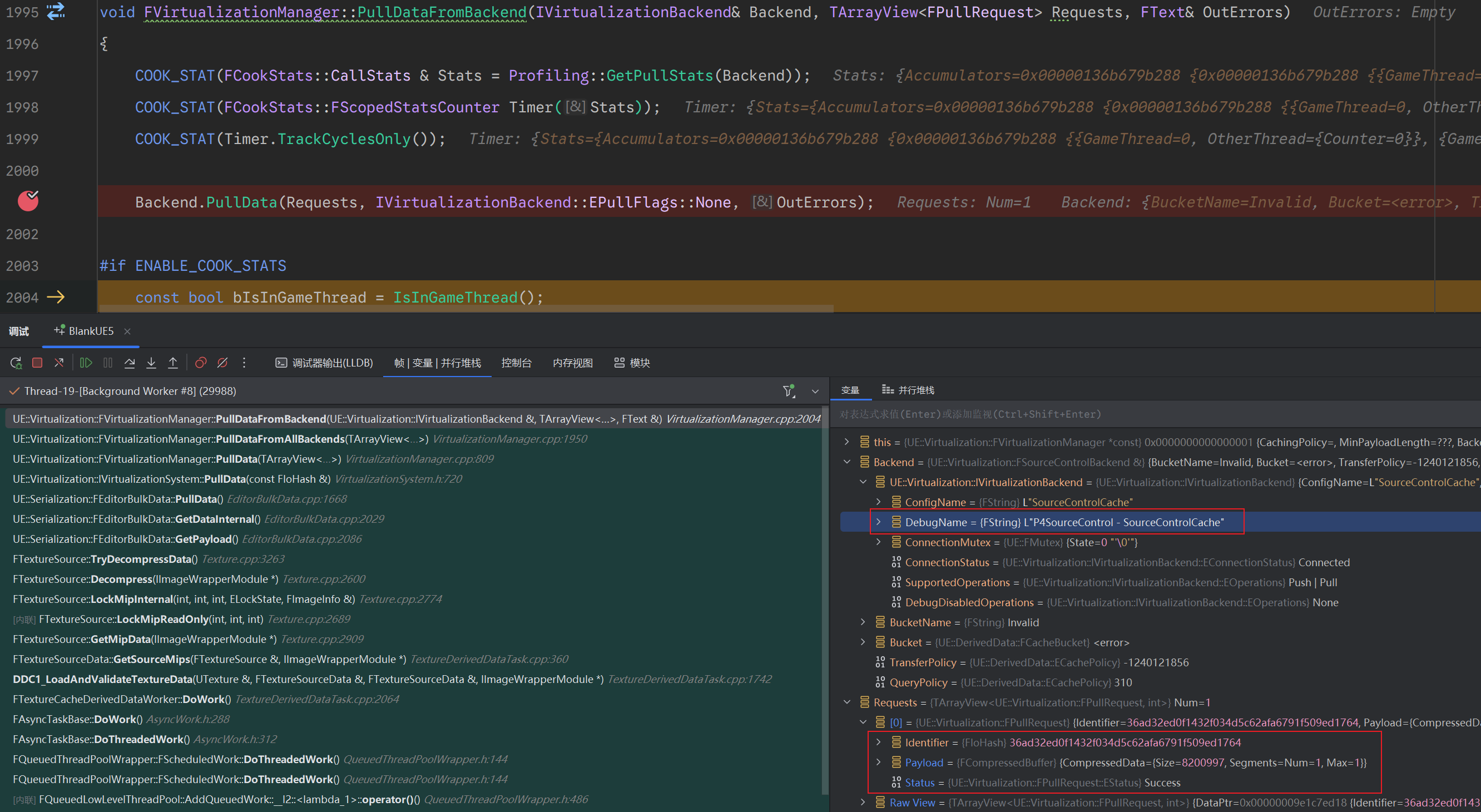1481x812 pixels.
Task: Open thread selector dropdown arrow
Action: point(815,391)
